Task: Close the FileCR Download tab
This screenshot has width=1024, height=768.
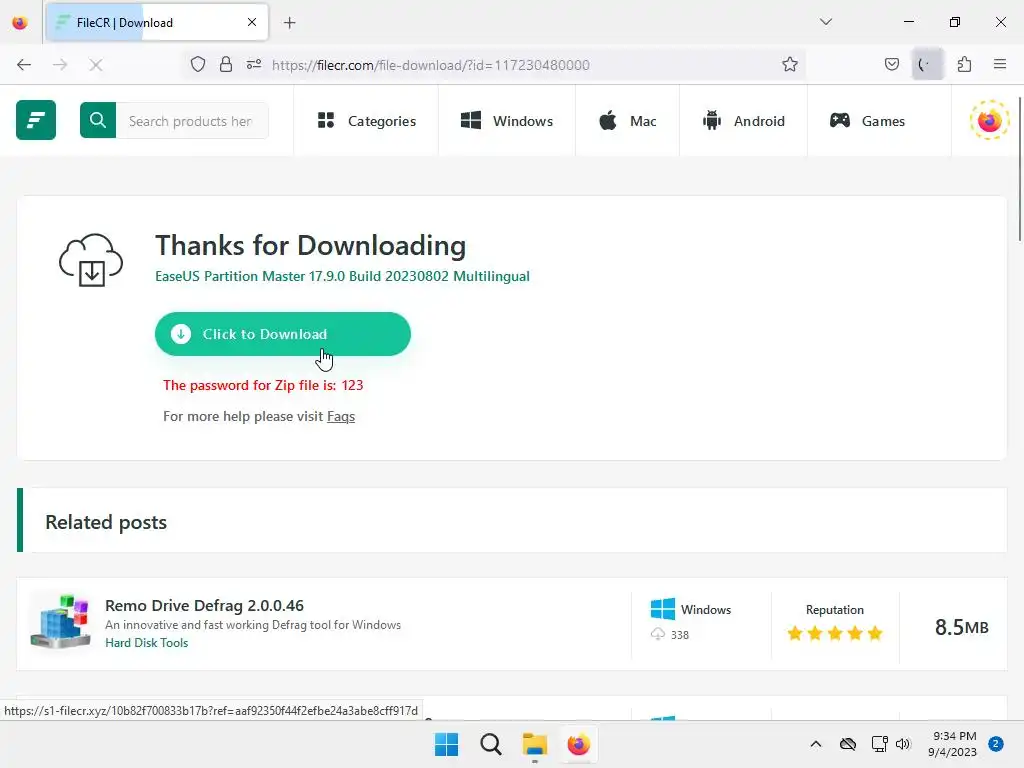Action: point(252,22)
